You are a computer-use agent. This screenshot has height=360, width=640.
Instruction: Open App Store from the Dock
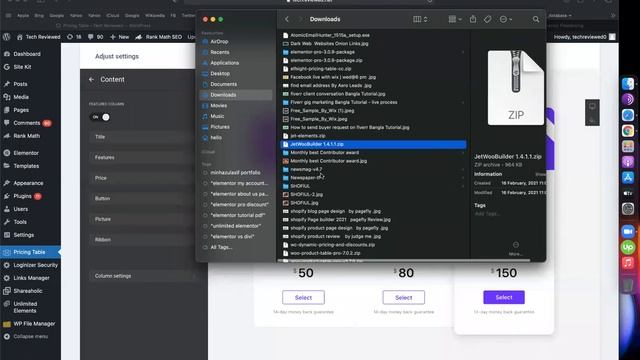628,178
